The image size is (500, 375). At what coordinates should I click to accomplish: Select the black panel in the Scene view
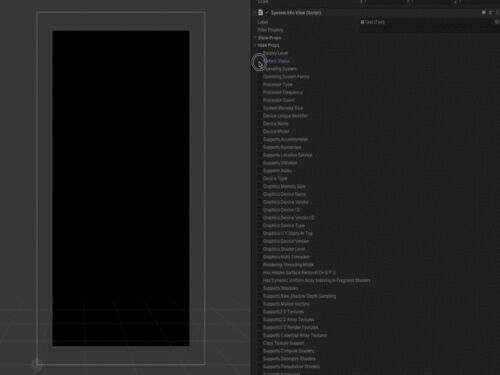click(121, 188)
